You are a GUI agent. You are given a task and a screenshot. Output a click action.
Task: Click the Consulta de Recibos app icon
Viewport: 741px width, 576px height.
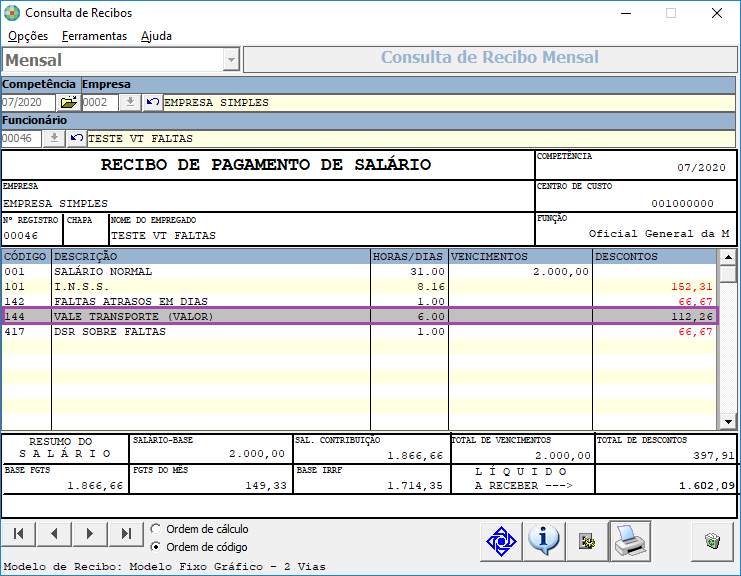(x=12, y=13)
